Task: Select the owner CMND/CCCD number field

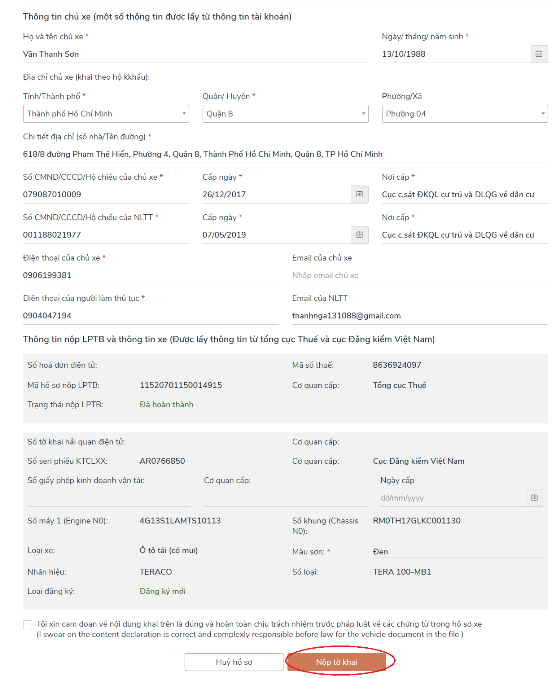Action: point(106,195)
